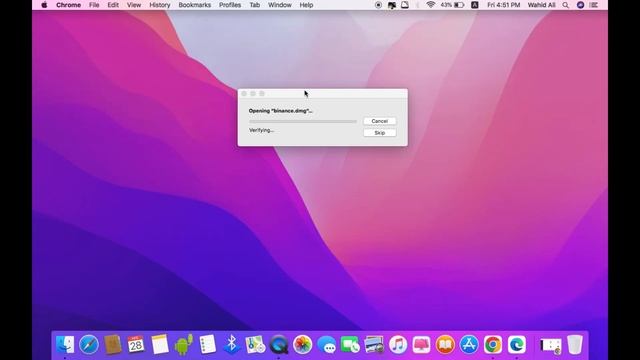Open the Tab menu

pos(255,5)
